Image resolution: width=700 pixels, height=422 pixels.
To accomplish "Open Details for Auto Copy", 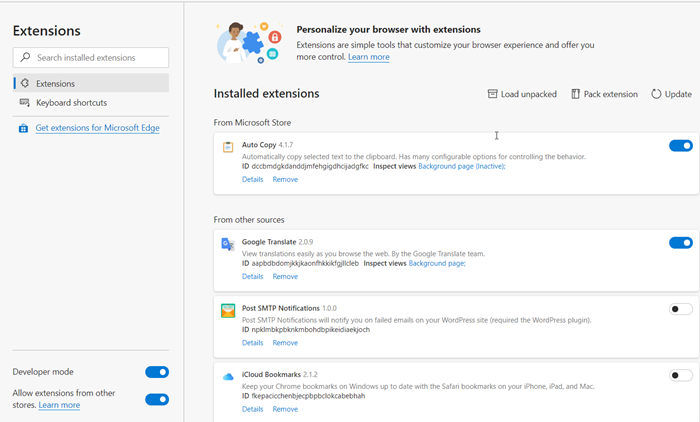I will (252, 179).
